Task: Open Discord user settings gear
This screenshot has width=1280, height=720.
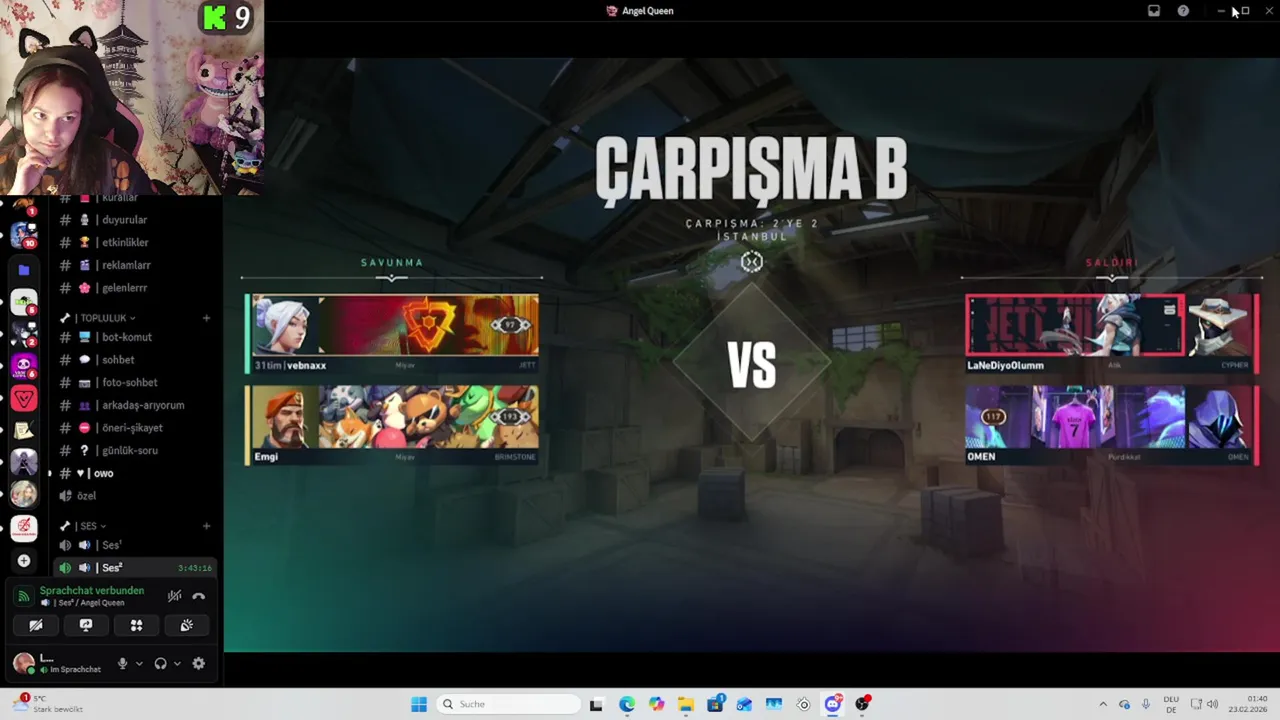Action: 198,663
